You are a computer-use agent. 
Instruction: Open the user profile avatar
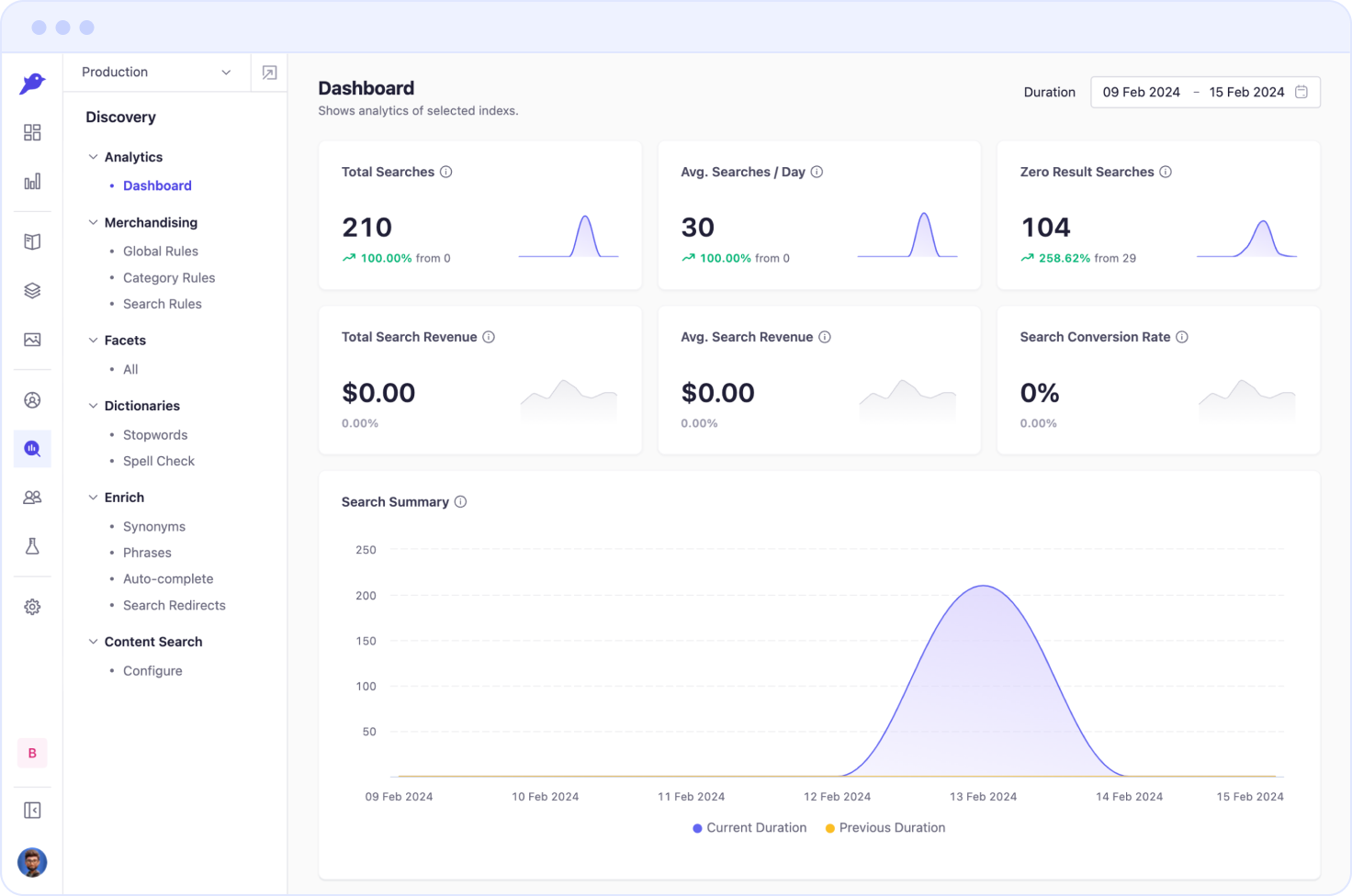[32, 862]
